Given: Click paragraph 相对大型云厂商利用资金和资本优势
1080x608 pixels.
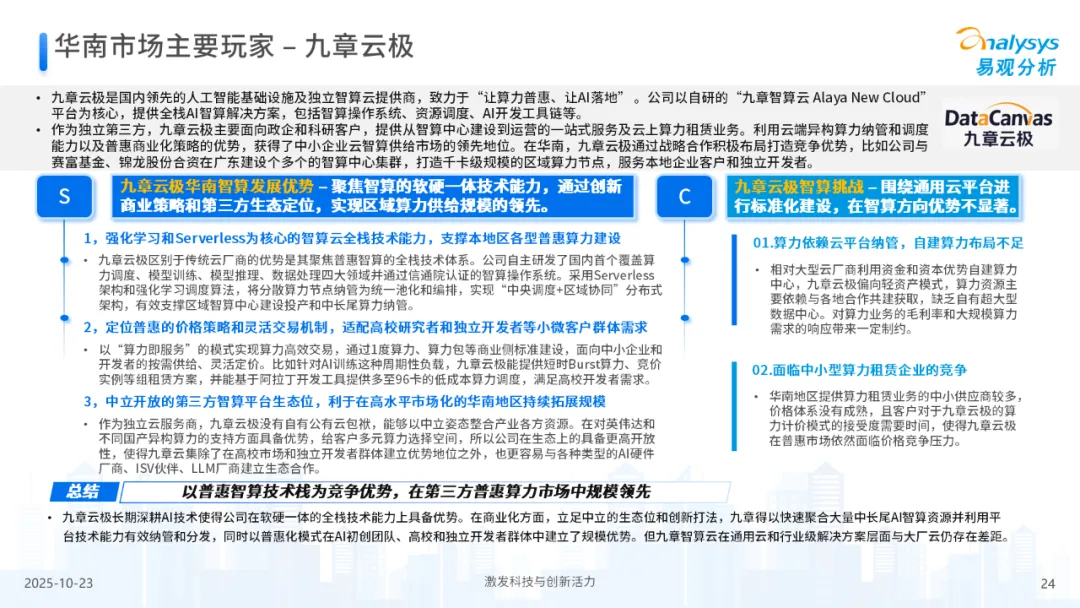Looking at the screenshot, I should [893, 299].
